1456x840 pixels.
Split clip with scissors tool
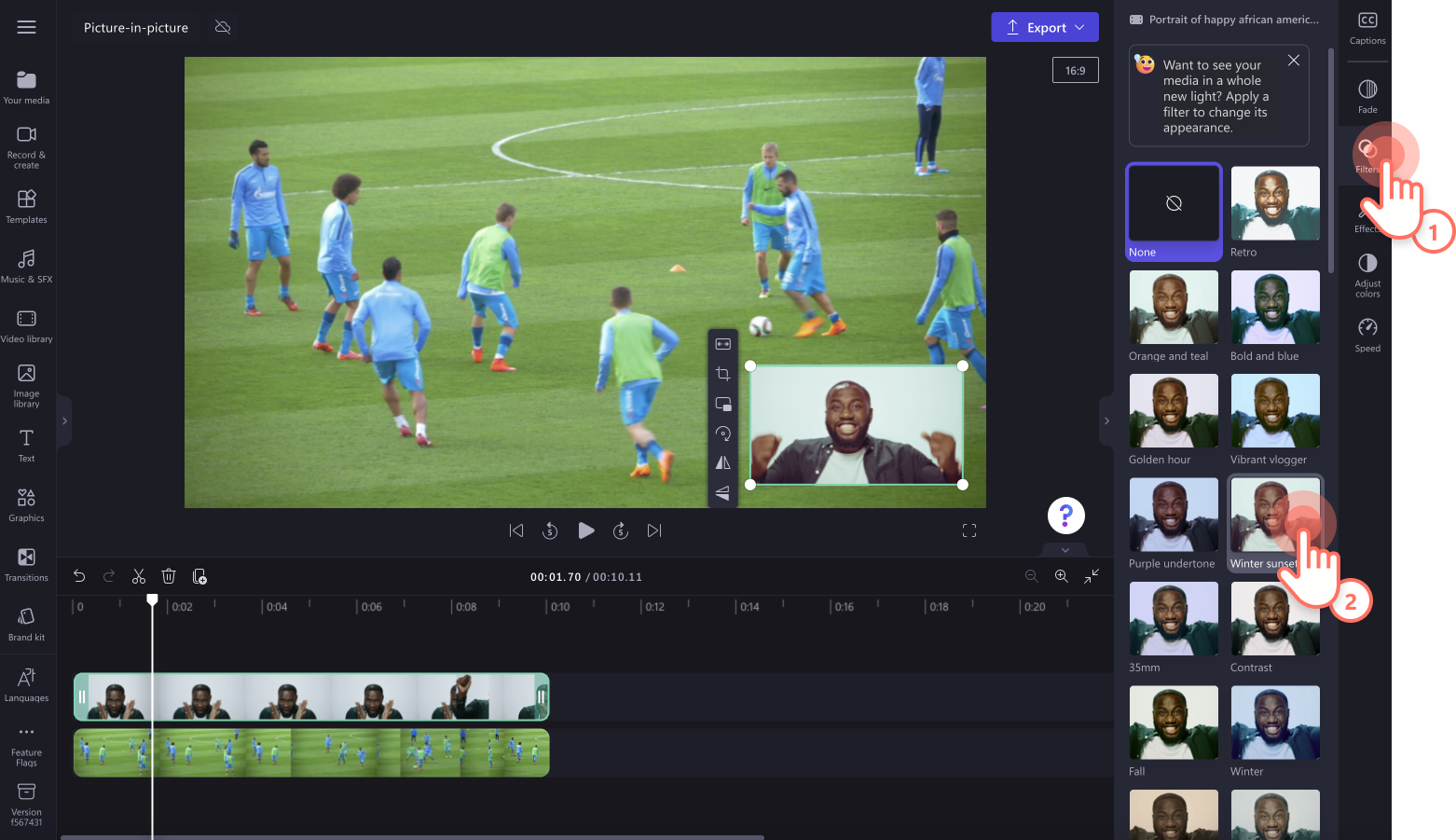139,576
